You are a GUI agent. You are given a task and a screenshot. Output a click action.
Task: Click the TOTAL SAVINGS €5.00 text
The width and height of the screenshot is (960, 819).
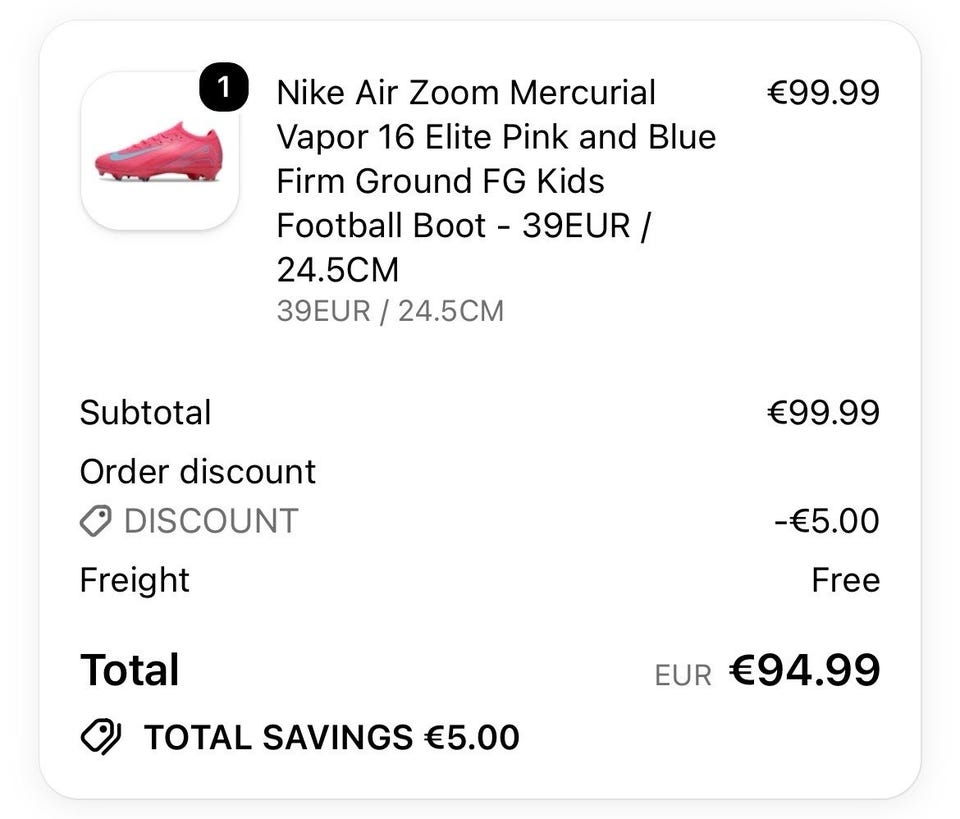click(332, 737)
